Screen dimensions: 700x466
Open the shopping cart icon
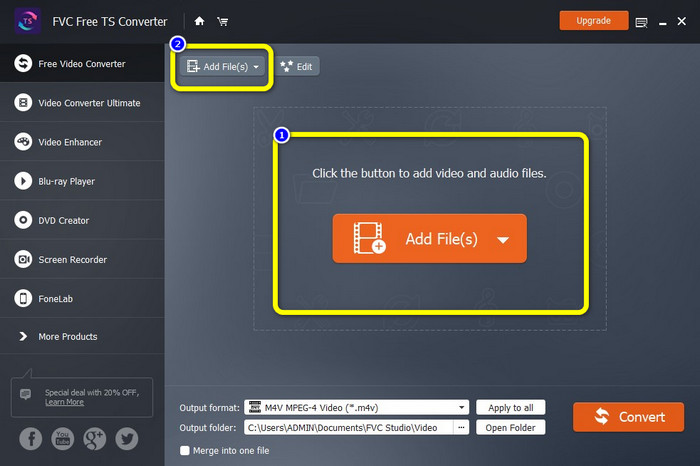(222, 21)
